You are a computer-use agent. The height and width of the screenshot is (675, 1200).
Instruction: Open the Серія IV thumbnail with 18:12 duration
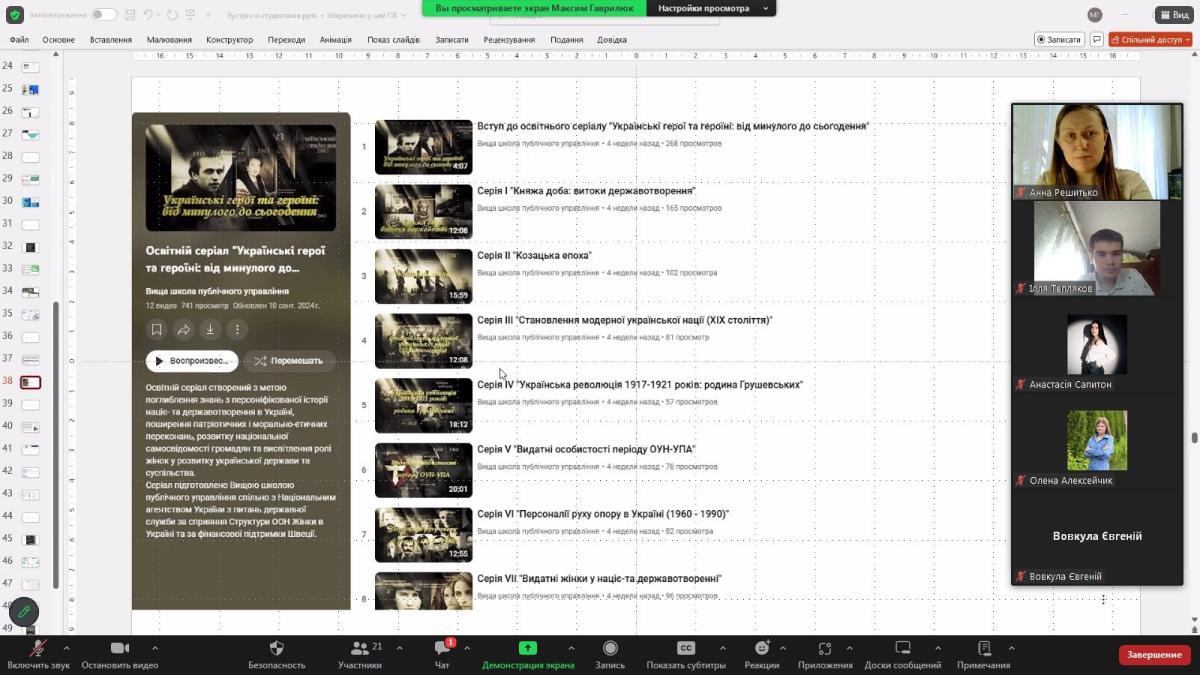423,405
